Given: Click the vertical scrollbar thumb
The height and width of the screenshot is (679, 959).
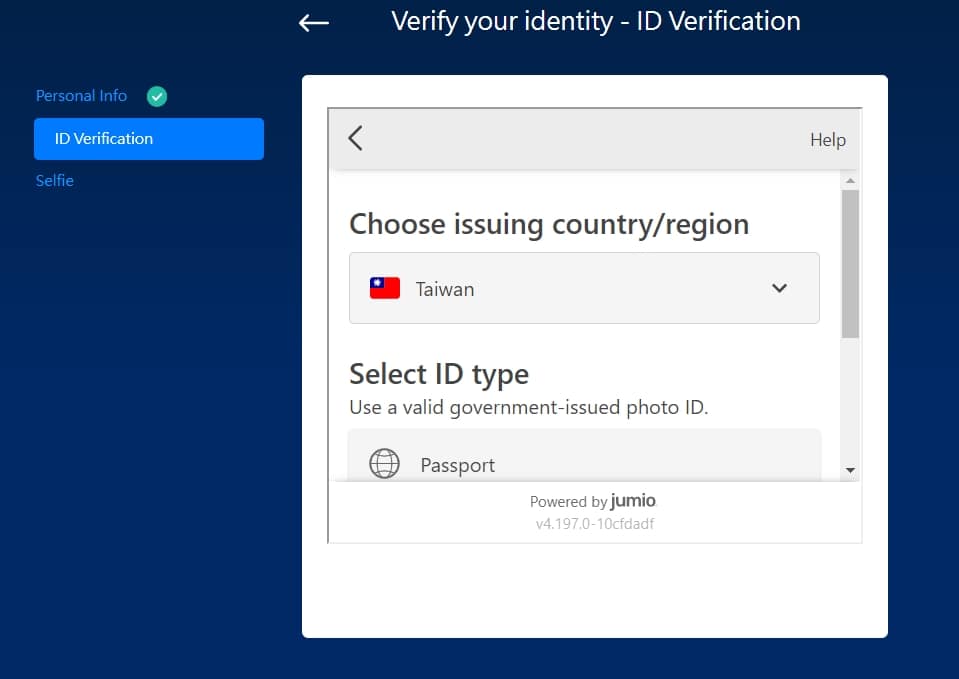Looking at the screenshot, I should coord(850,264).
